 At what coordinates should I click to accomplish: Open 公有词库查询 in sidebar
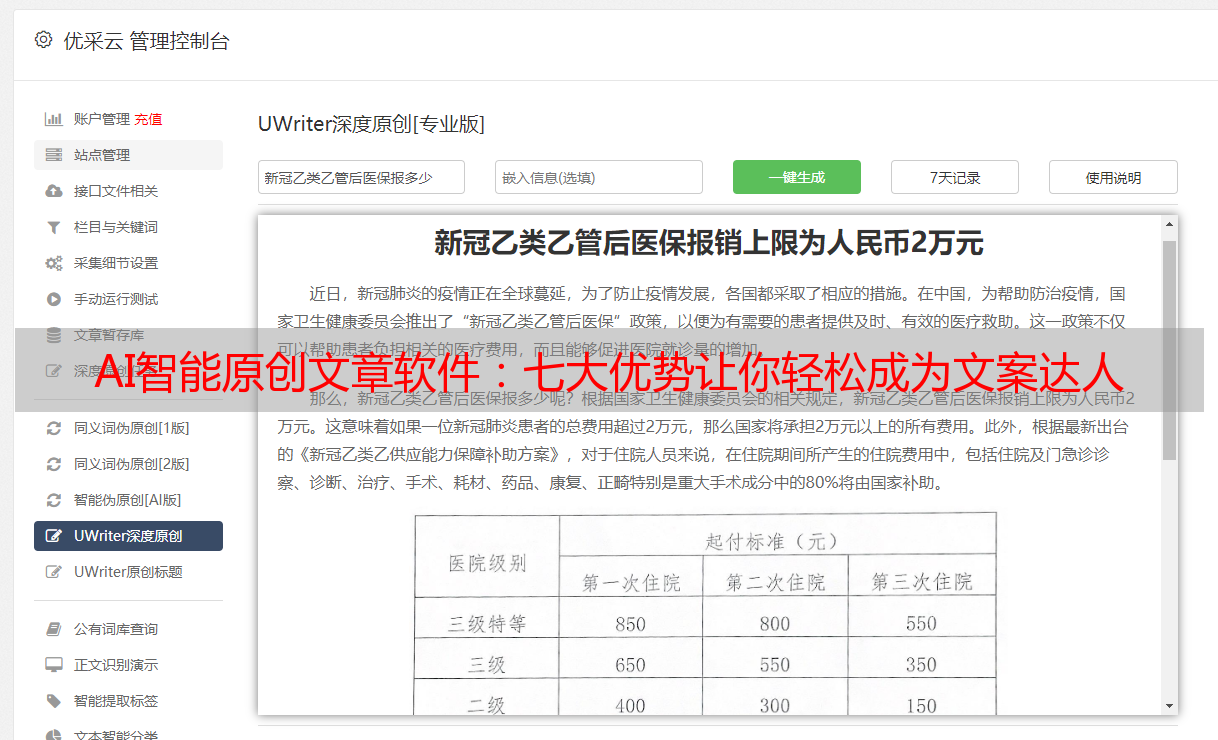coord(128,629)
